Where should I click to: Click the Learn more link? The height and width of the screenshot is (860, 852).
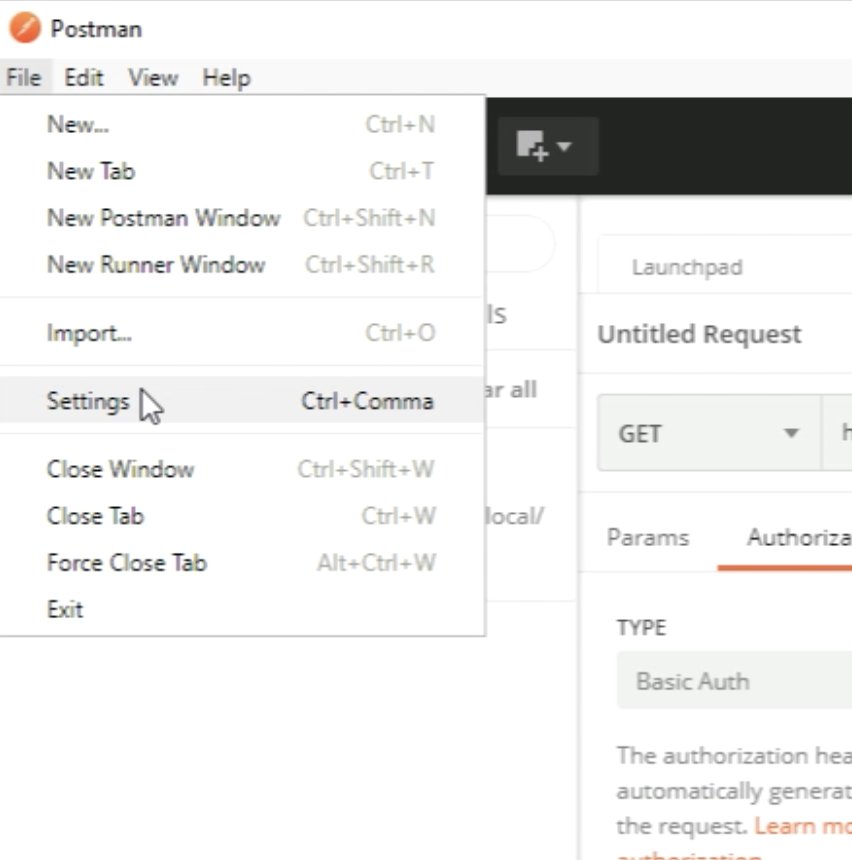(800, 826)
